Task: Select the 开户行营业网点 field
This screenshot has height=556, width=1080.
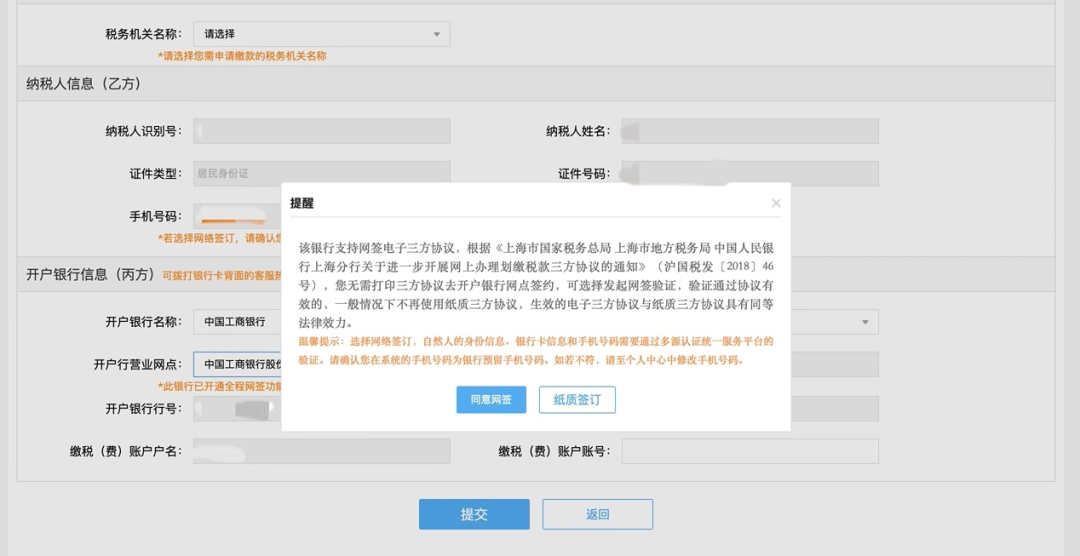Action: click(238, 364)
